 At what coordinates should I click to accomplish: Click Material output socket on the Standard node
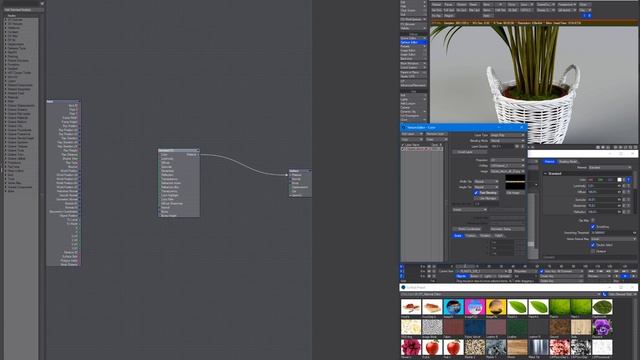point(198,154)
